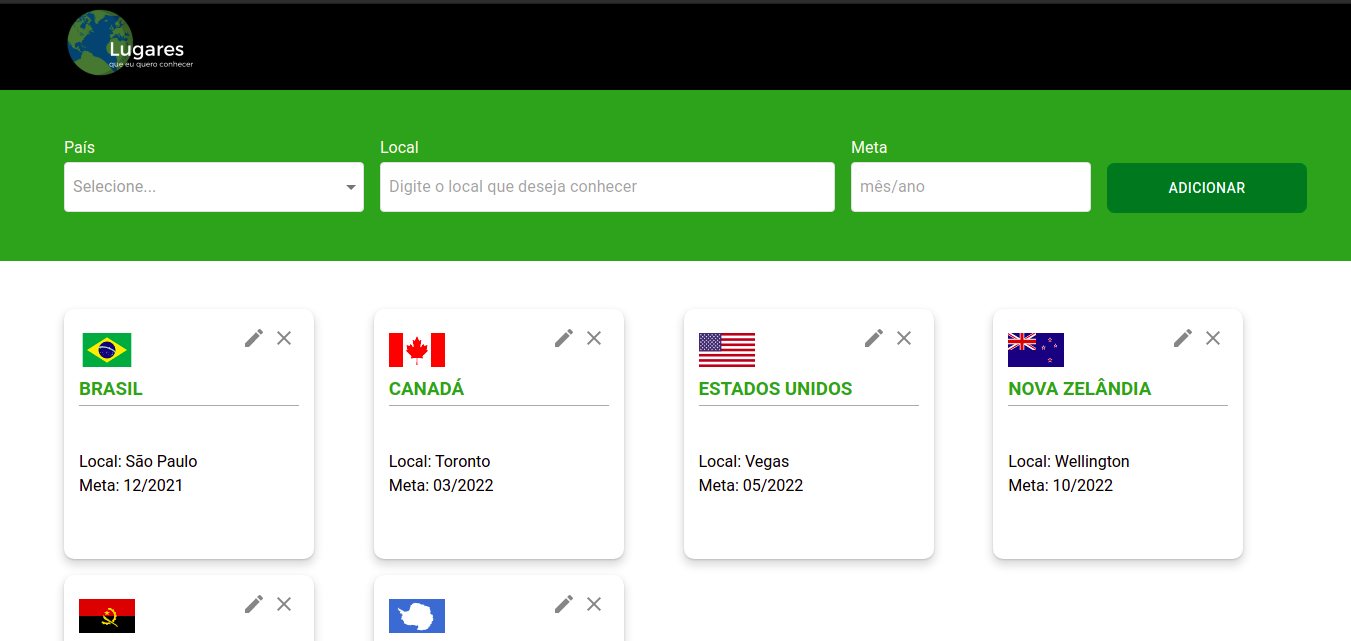Edit the Nova Zelândia card entry

coord(1183,338)
